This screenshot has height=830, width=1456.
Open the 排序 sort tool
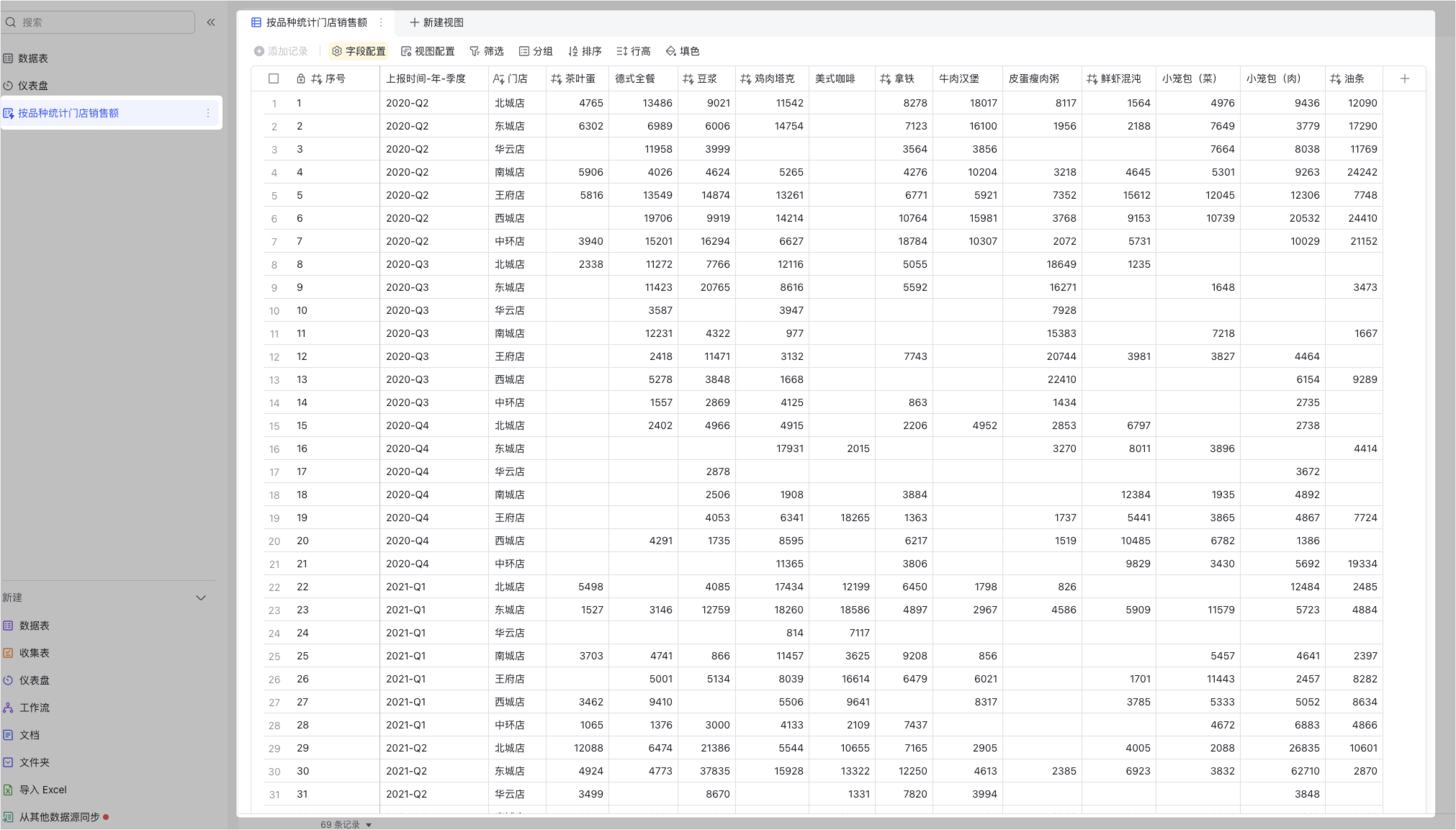(585, 51)
